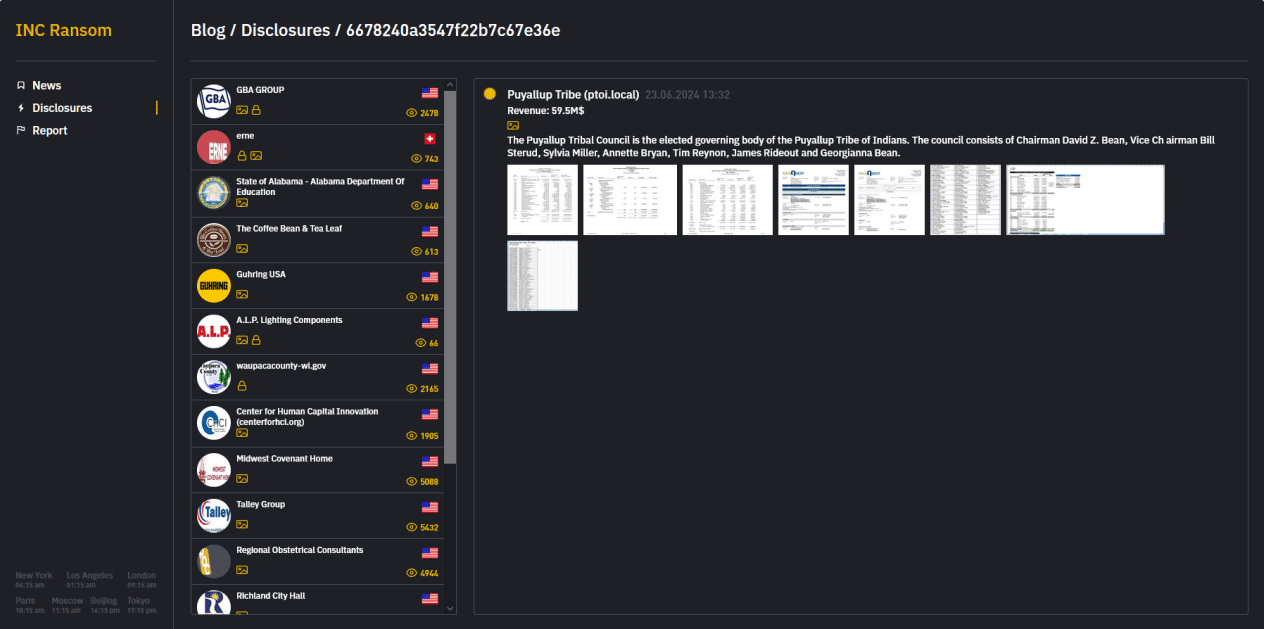The height and width of the screenshot is (629, 1264).
Task: Click the London clock in footer
Action: pyautogui.click(x=142, y=580)
